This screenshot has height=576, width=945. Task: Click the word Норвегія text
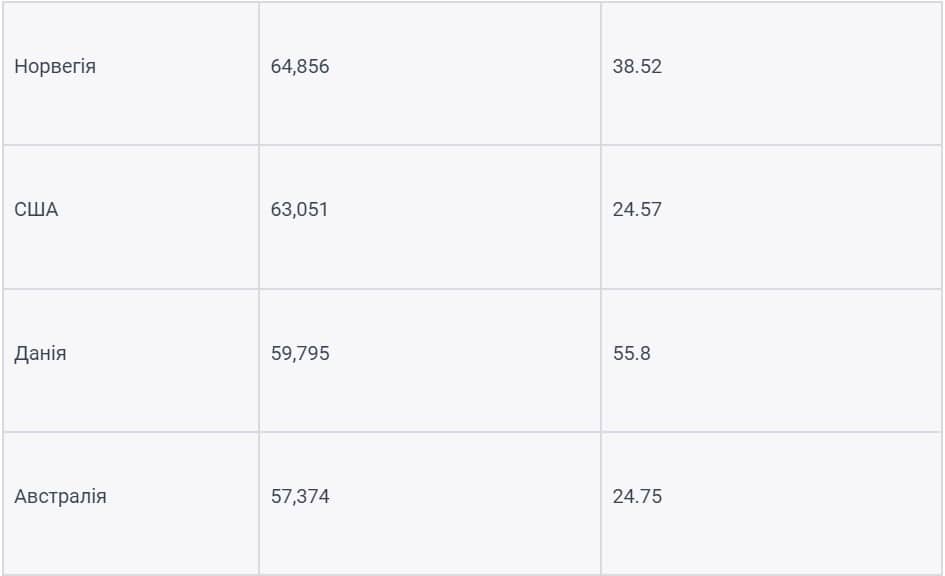pyautogui.click(x=55, y=66)
